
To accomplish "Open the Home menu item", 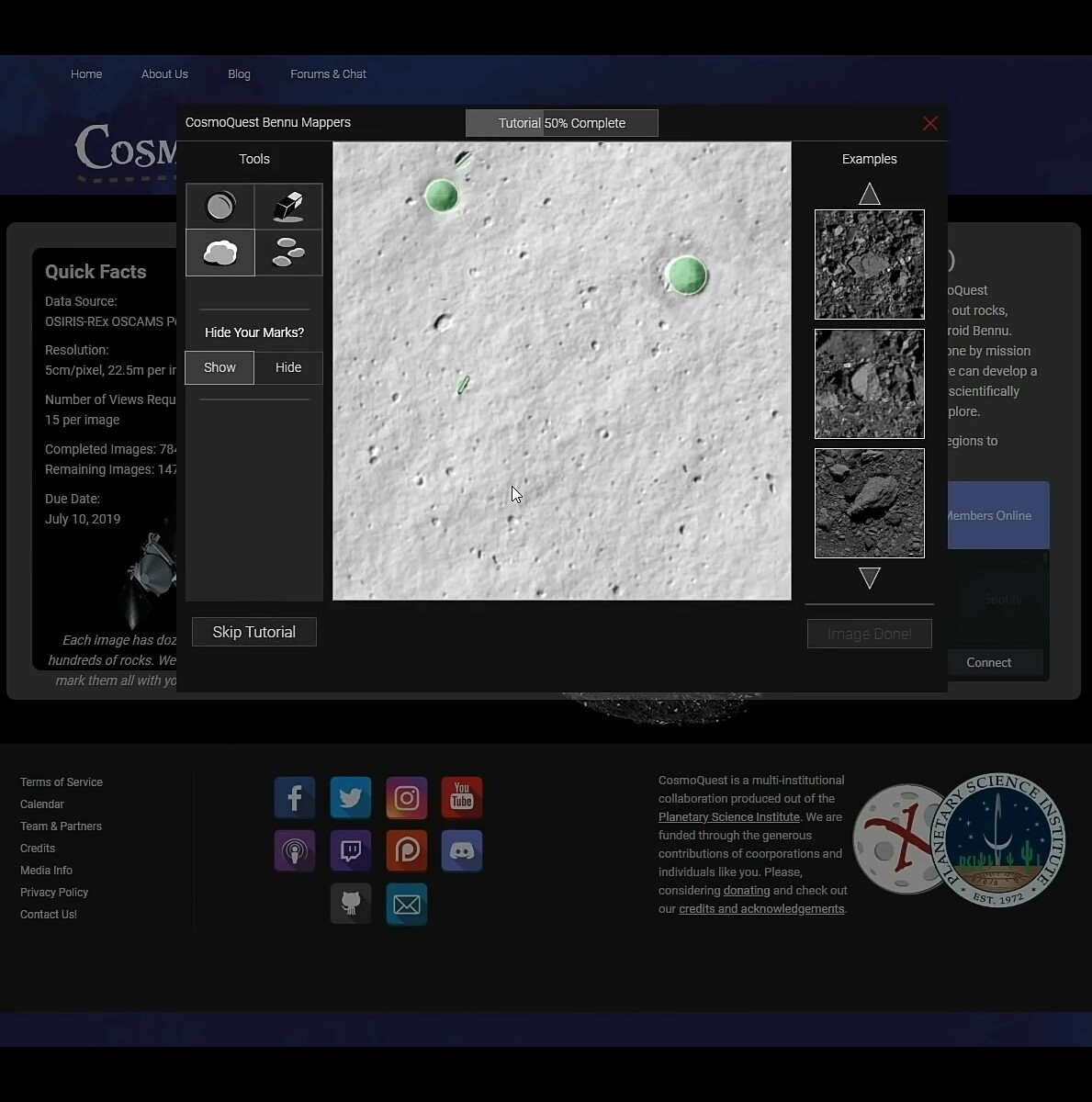I will click(86, 74).
